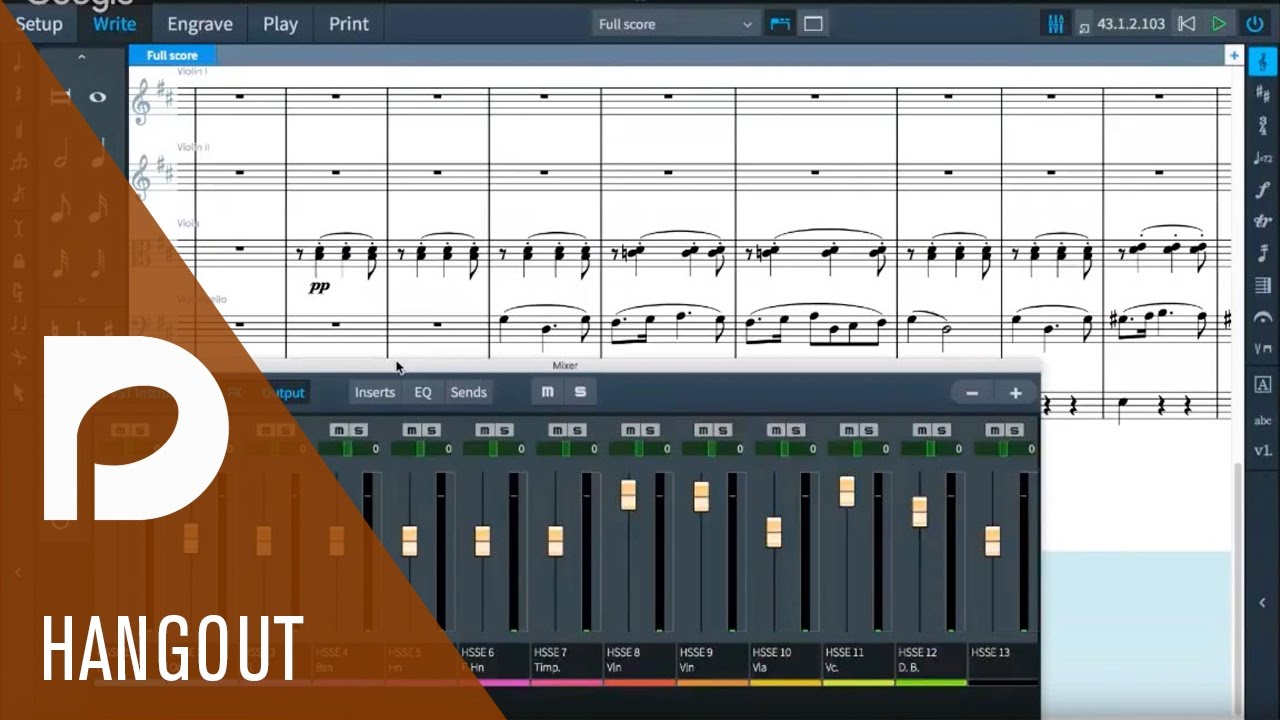Open the Key Signatures panel

1263,93
